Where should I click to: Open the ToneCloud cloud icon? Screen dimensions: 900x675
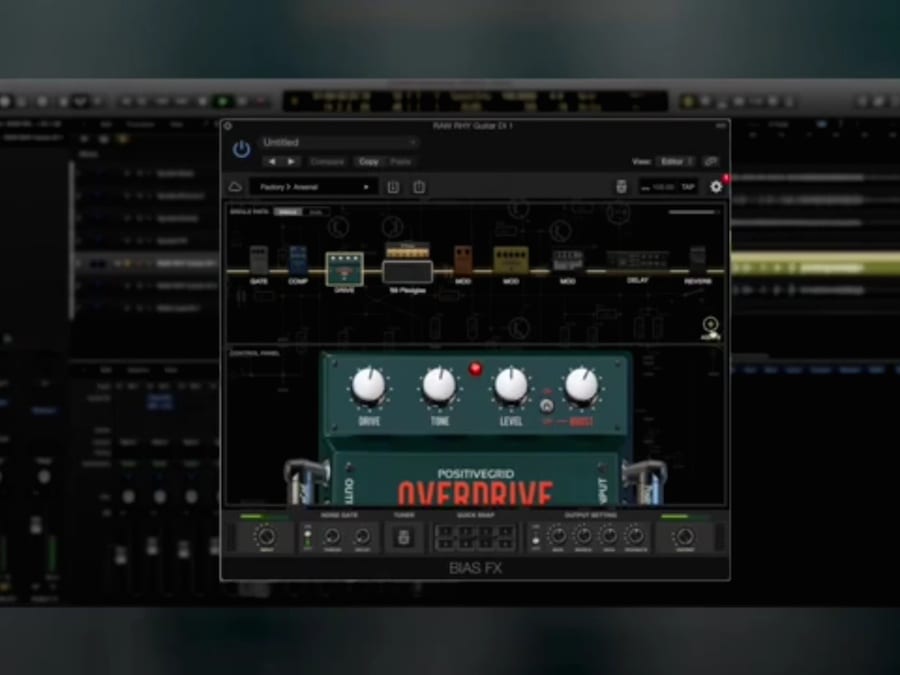tap(236, 187)
